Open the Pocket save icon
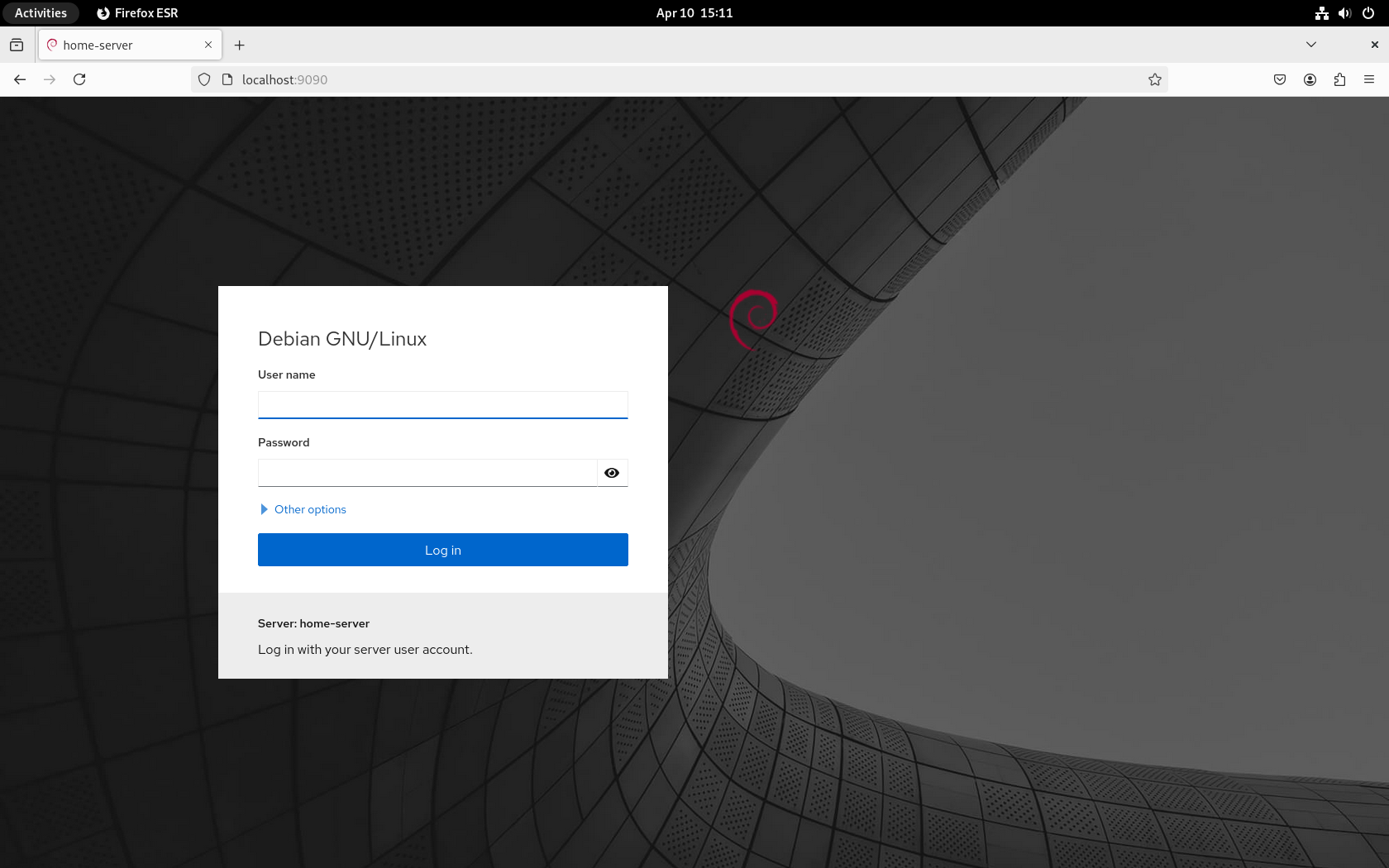 1280,79
